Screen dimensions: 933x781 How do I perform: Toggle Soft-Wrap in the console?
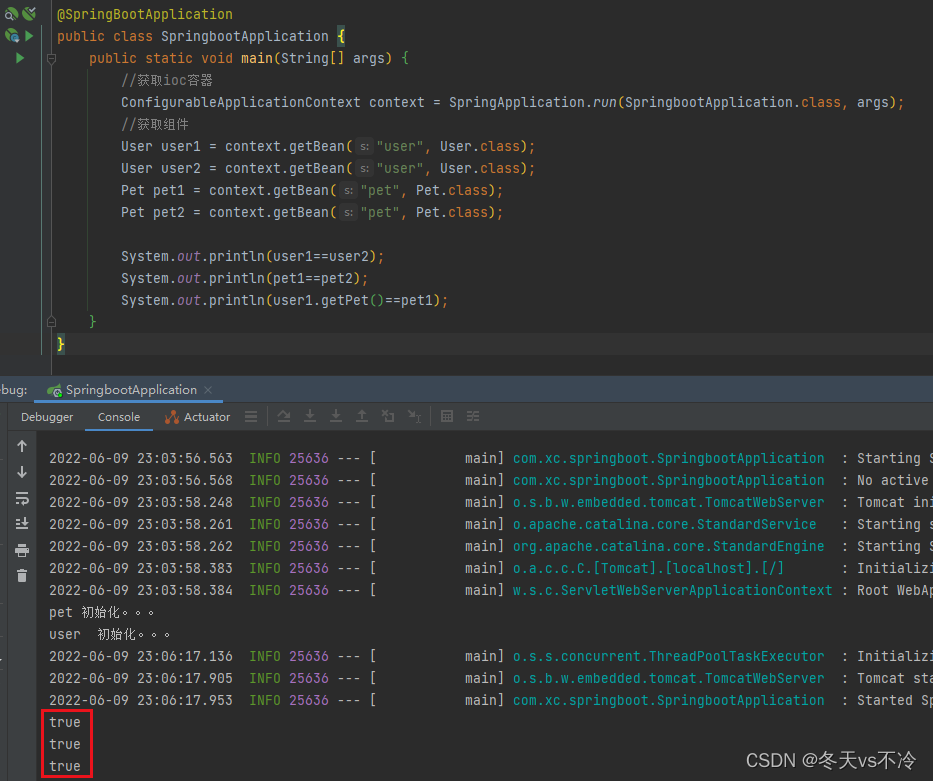click(x=22, y=498)
